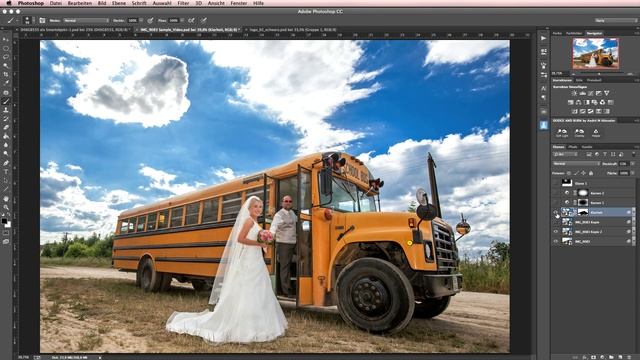Enable airbrush mode in options bar
Screen dimensions: 640x360
click(x=191, y=20)
